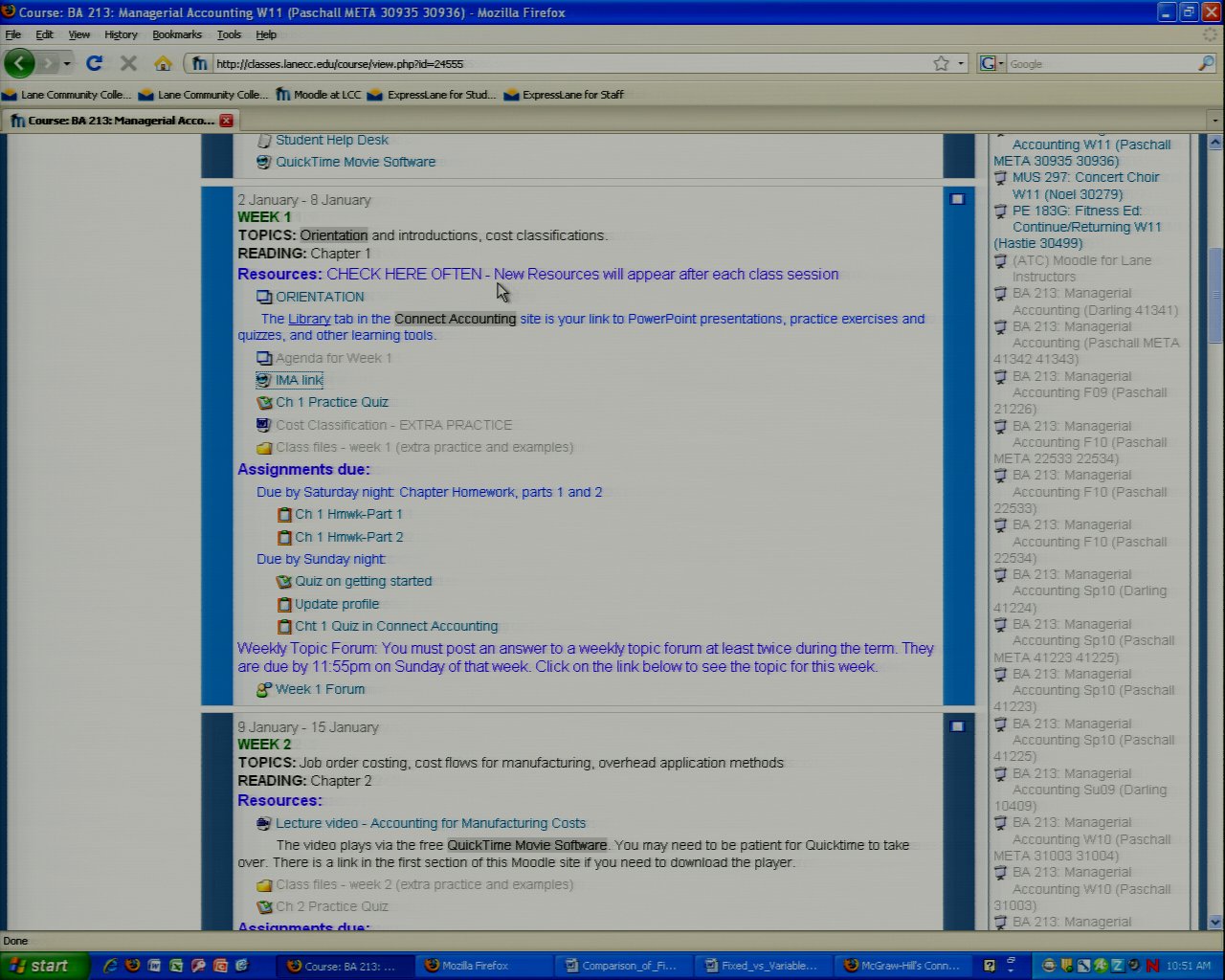The width and height of the screenshot is (1225, 980).
Task: Click the Home toolbar icon
Action: point(163,63)
